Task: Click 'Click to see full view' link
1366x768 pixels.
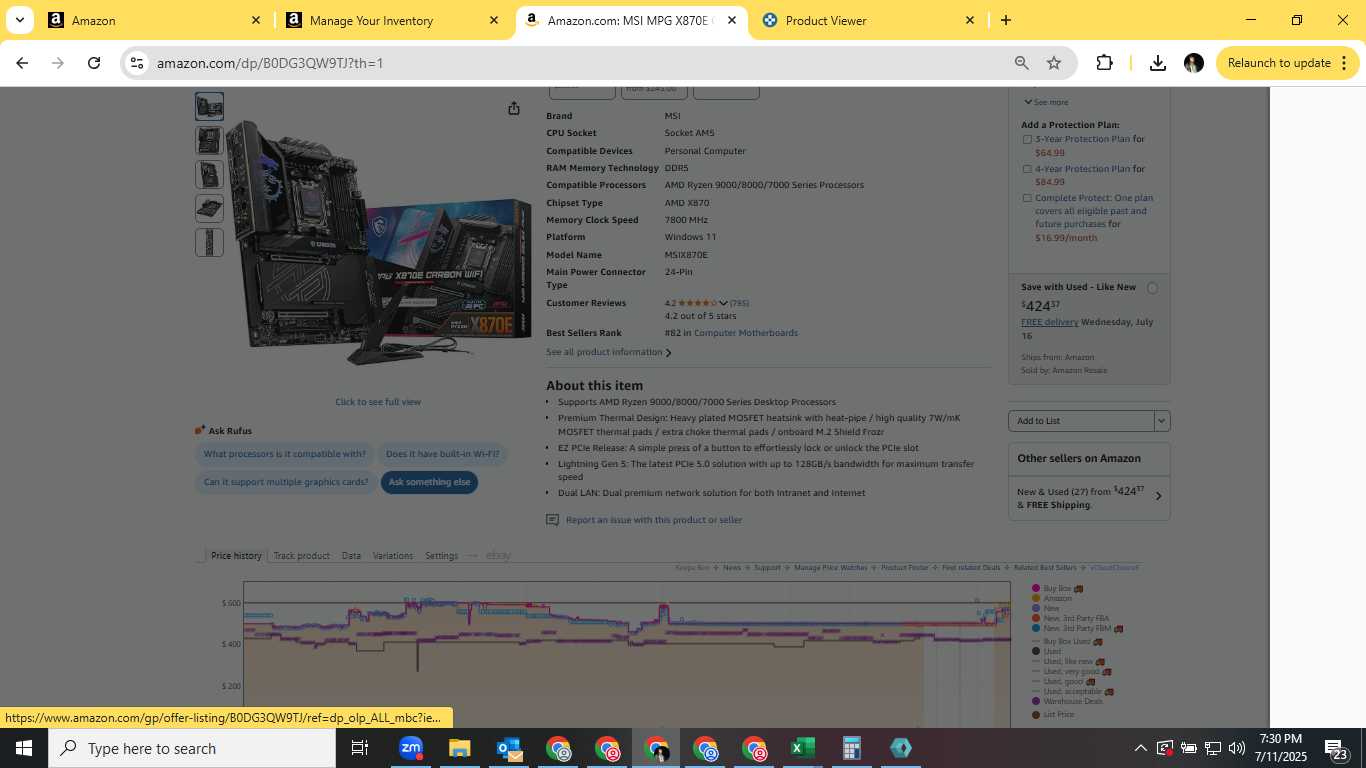Action: 378,402
